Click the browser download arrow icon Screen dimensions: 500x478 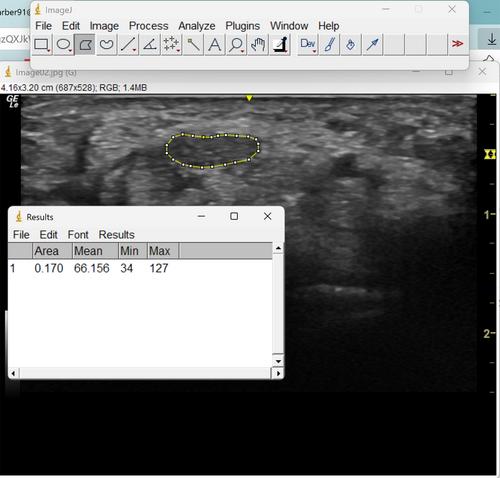(491, 40)
